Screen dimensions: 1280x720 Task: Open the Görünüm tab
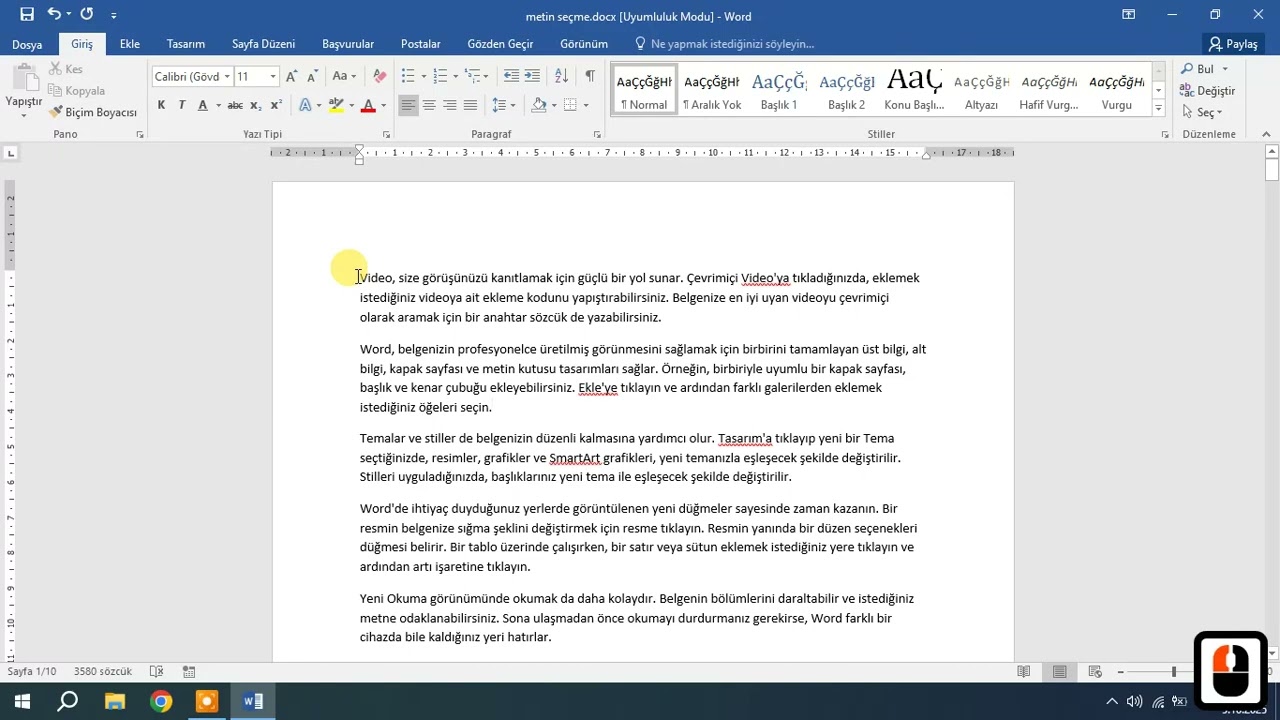click(x=584, y=44)
